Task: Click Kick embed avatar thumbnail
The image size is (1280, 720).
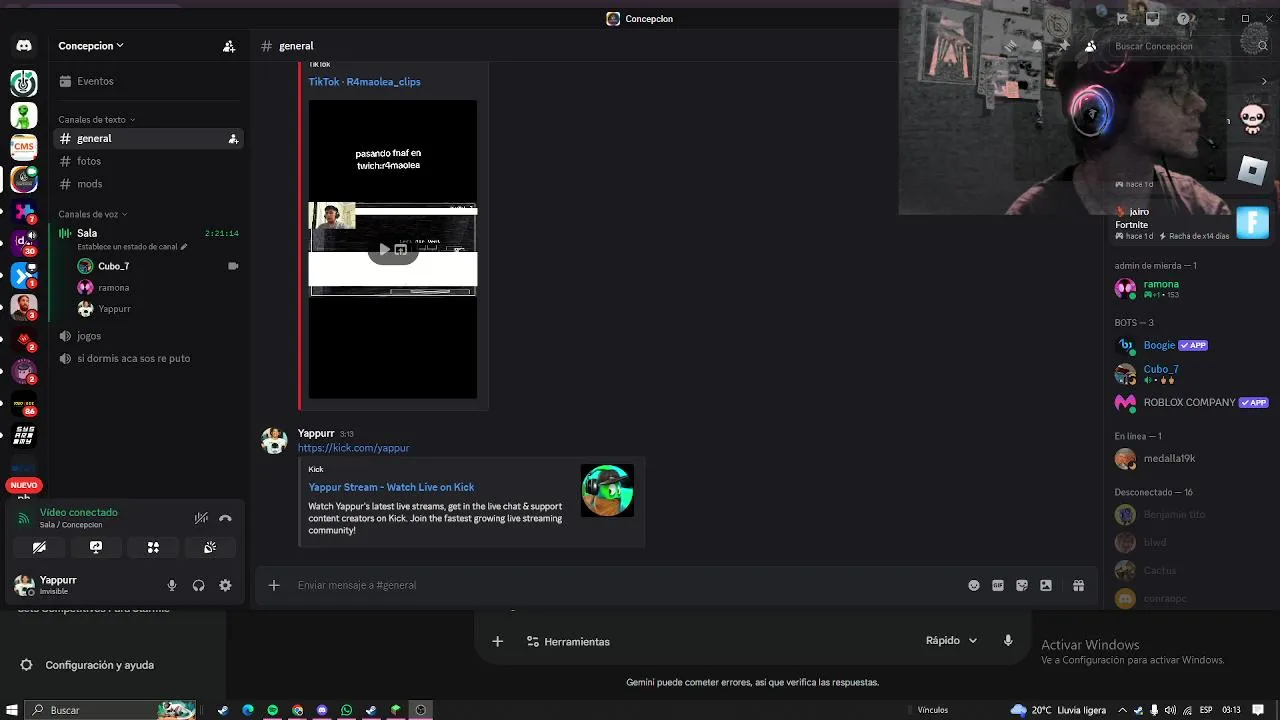Action: point(607,491)
